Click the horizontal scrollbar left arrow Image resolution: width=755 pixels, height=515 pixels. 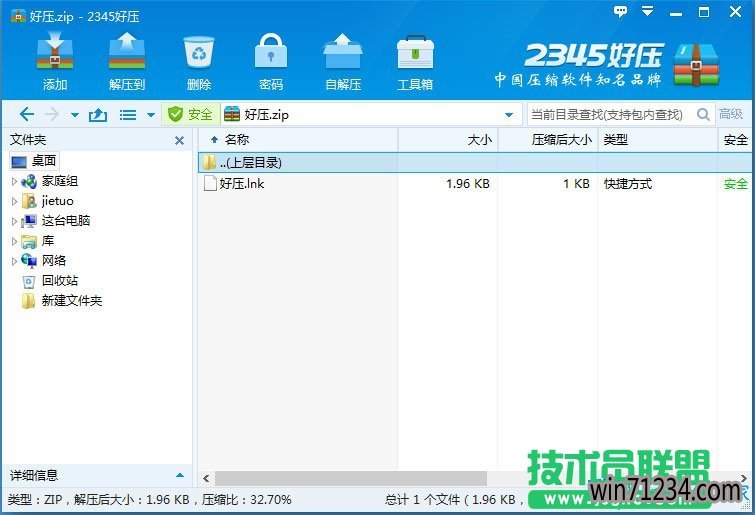click(206, 479)
